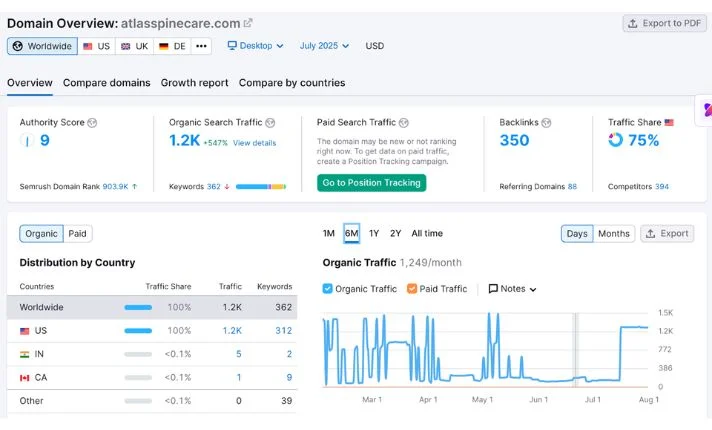
Task: Open the Growth report tab
Action: [194, 83]
